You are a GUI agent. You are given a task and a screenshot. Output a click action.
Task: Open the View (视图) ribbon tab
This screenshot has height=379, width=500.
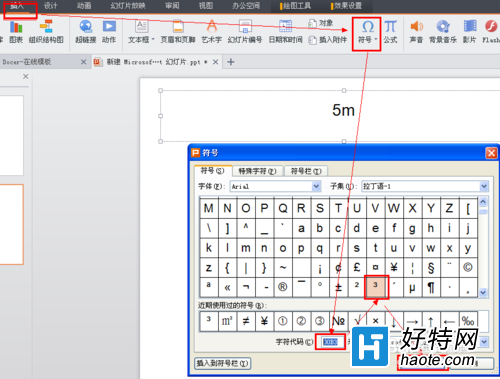click(x=206, y=6)
